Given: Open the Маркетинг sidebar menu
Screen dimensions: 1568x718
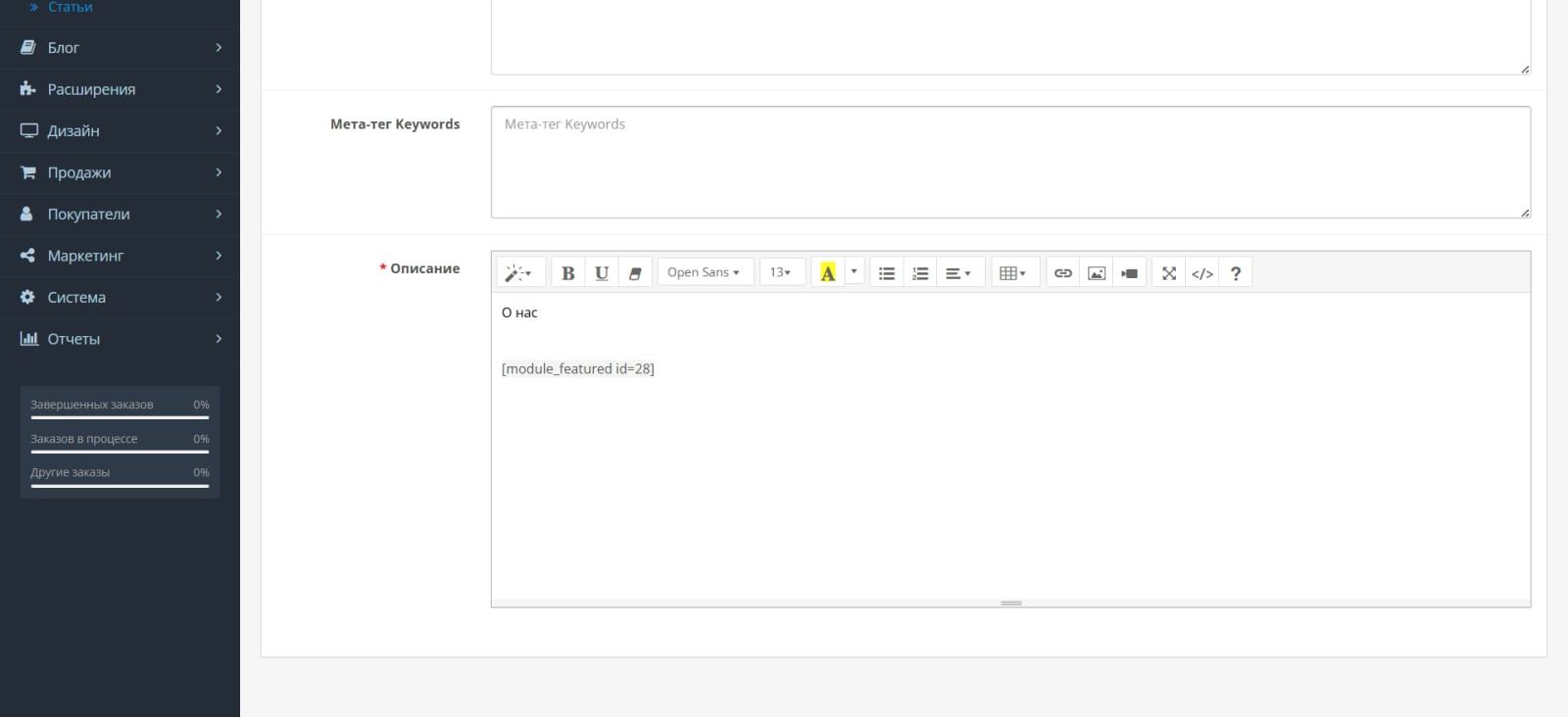Looking at the screenshot, I should pos(120,256).
